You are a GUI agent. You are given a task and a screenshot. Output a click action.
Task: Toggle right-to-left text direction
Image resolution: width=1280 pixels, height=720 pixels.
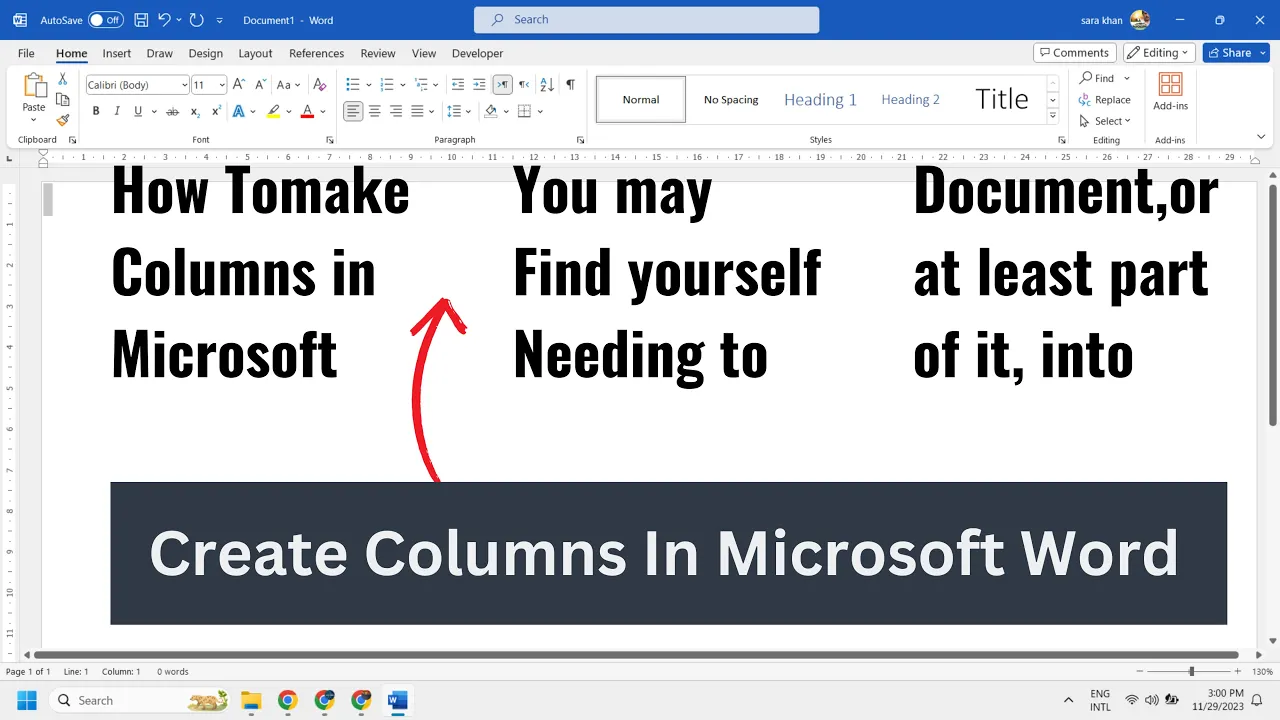pos(524,85)
